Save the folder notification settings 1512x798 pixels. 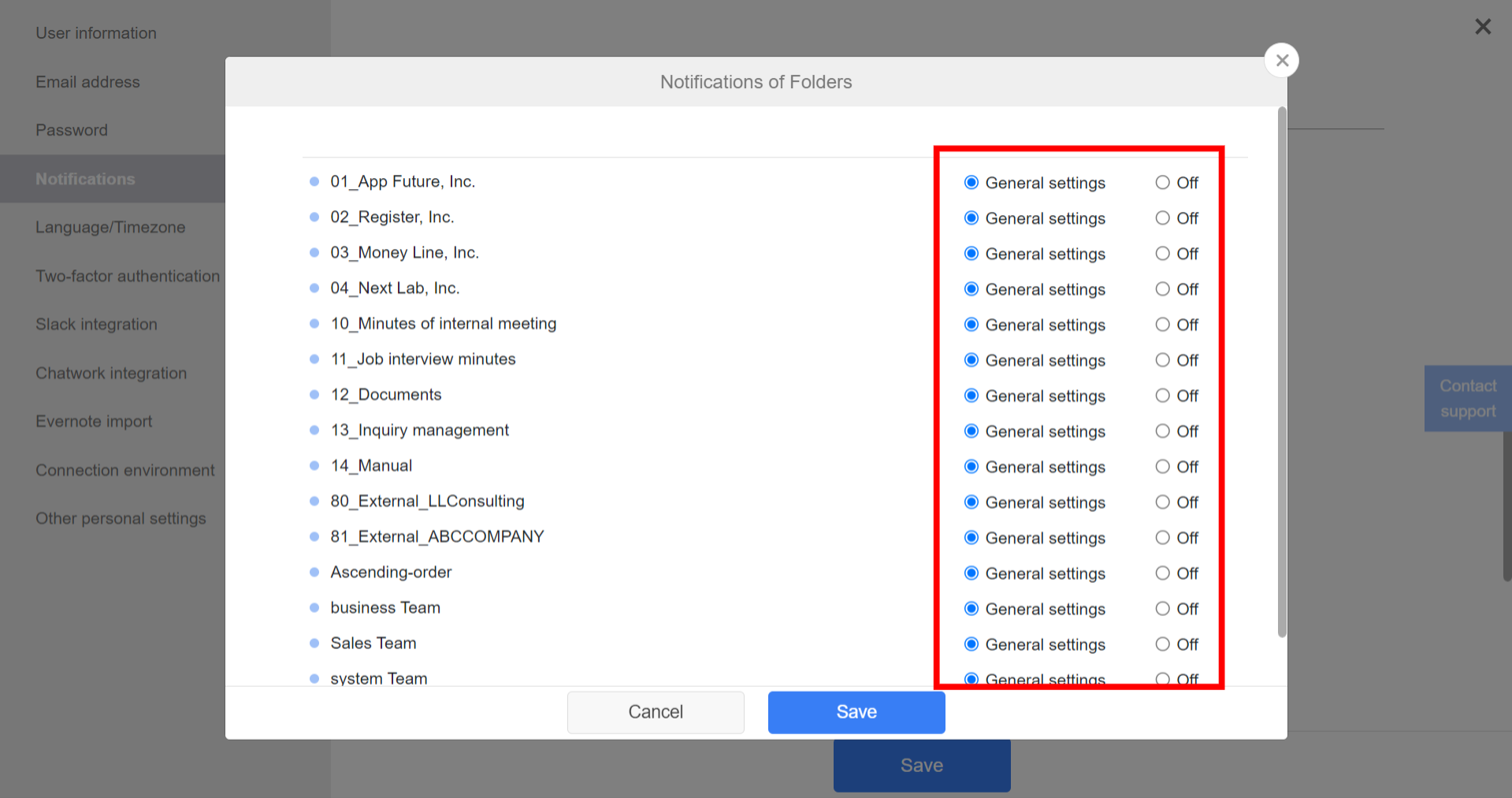[856, 711]
